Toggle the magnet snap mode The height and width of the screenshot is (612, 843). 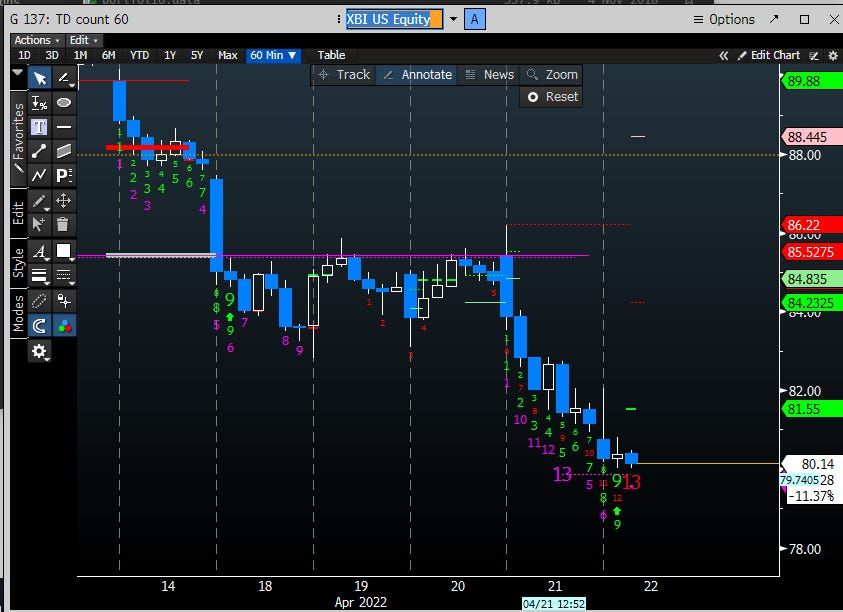pos(39,325)
